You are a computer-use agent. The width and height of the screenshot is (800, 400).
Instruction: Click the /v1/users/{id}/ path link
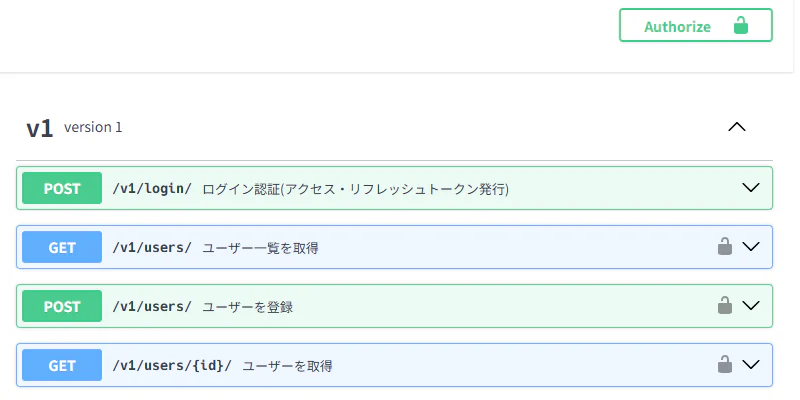pos(172,365)
